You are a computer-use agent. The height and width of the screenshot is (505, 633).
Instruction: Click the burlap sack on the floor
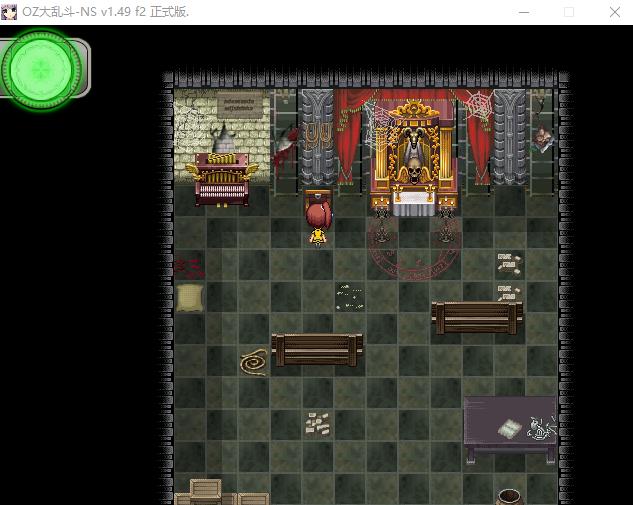tap(190, 298)
